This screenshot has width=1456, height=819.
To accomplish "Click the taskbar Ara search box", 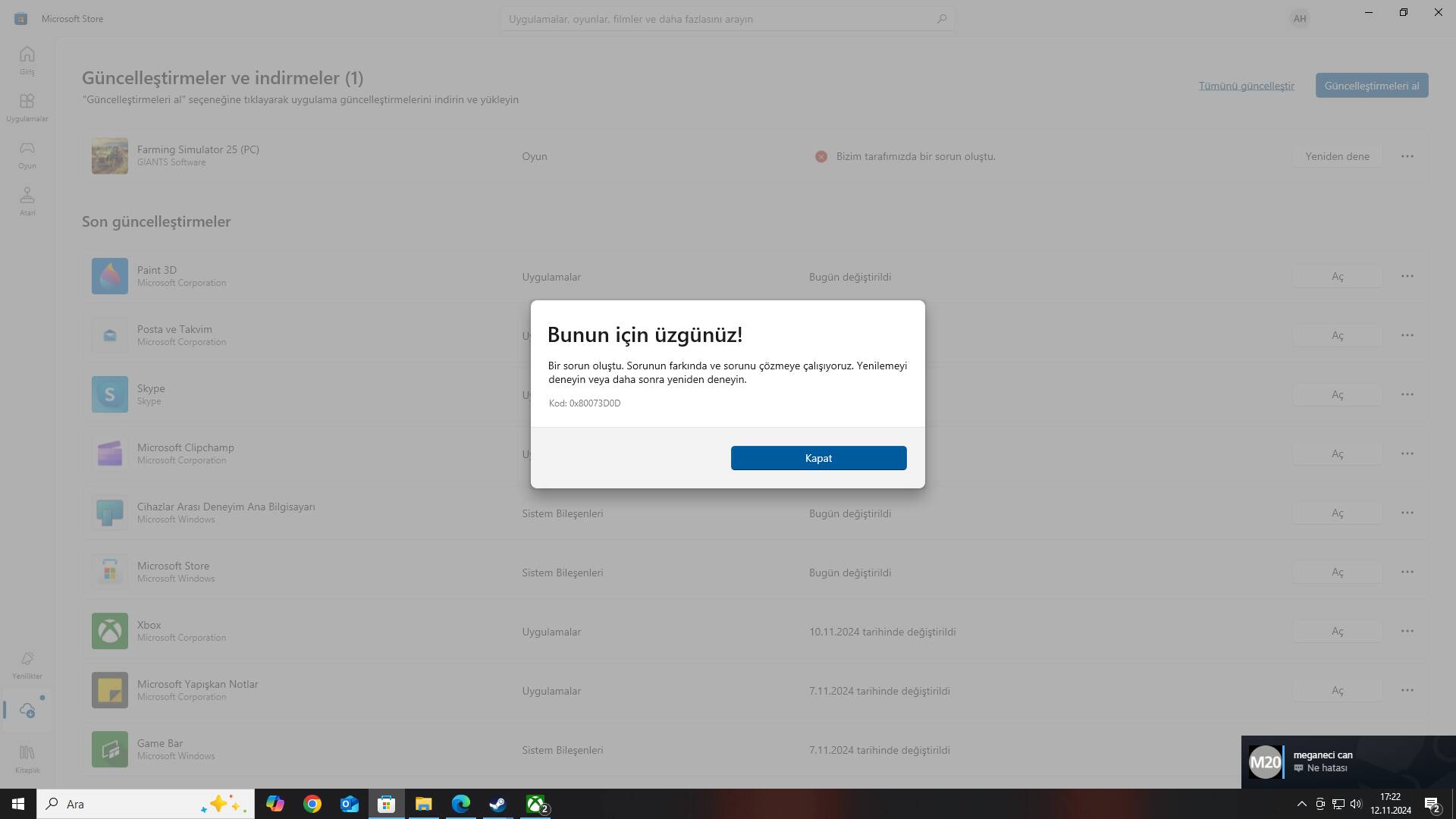I will click(146, 804).
